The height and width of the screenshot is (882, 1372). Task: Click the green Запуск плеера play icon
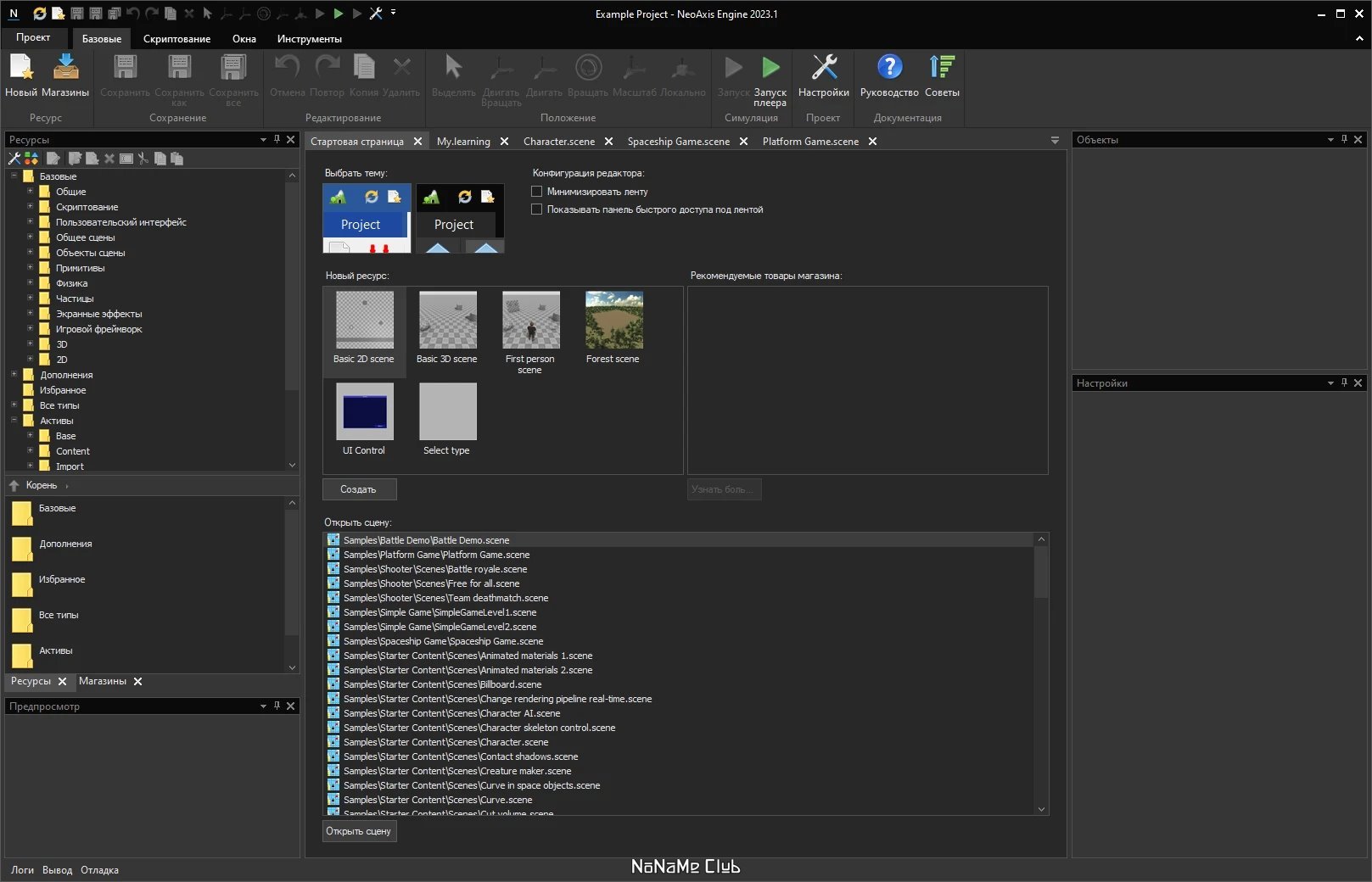770,68
